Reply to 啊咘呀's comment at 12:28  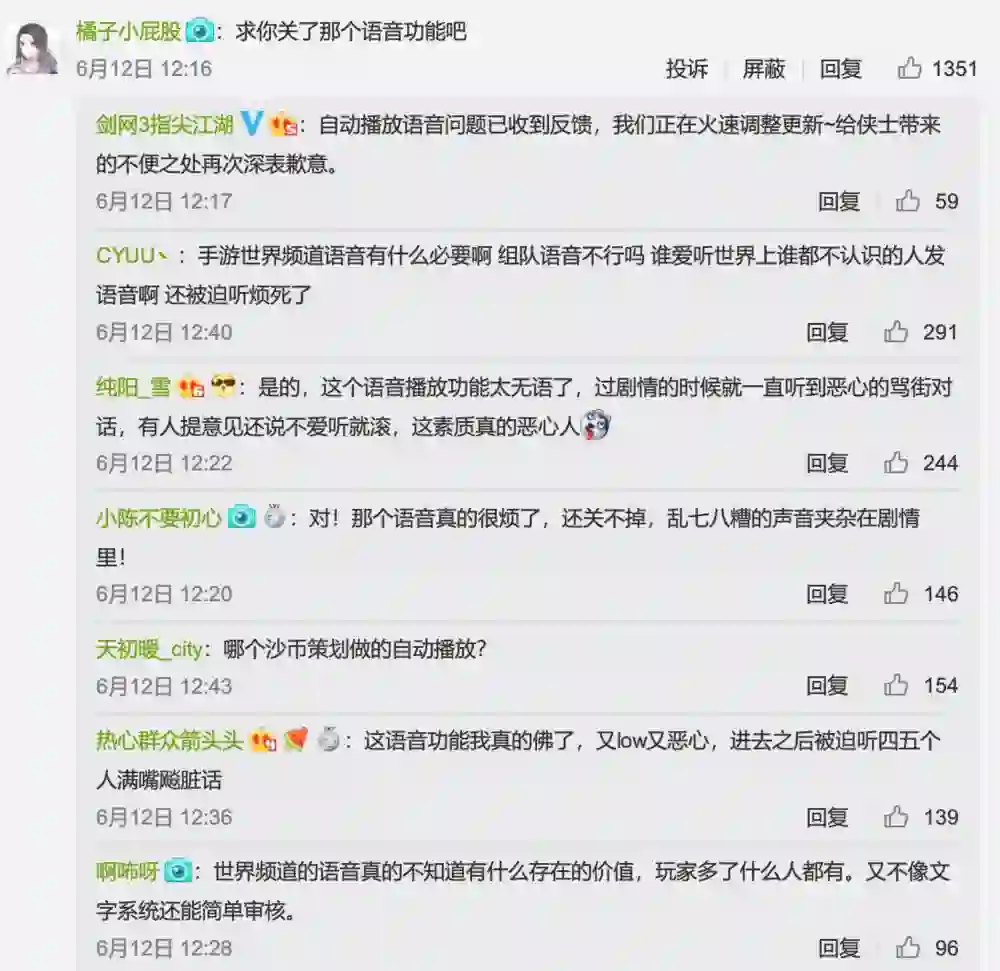(x=839, y=948)
